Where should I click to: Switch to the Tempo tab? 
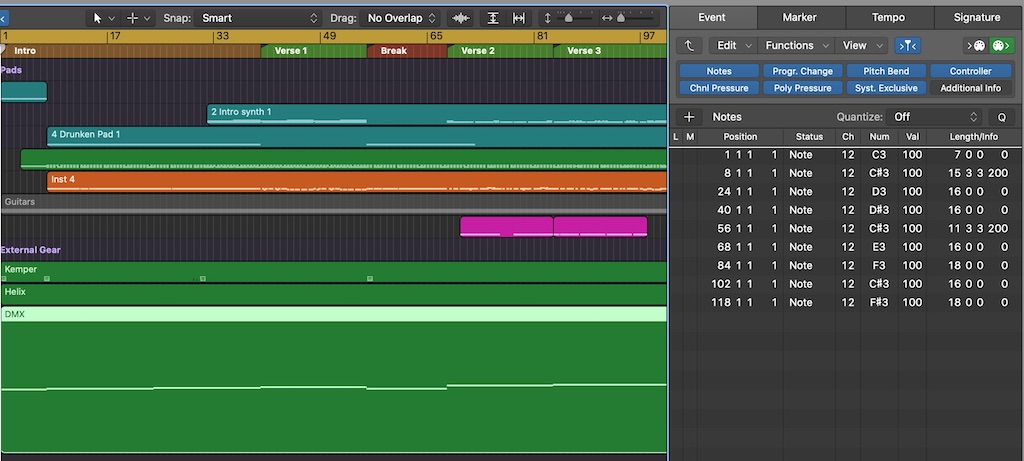click(x=888, y=18)
